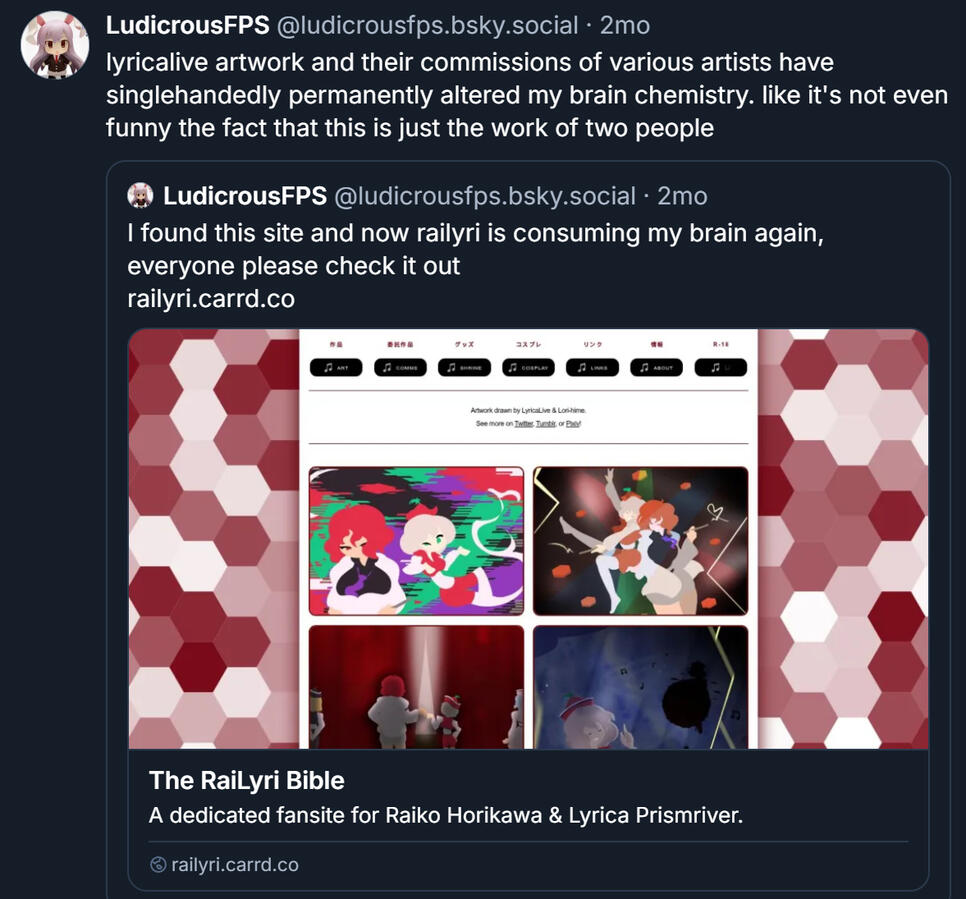The width and height of the screenshot is (966, 899).
Task: Click the ABOUT music-note button
Action: click(x=657, y=367)
